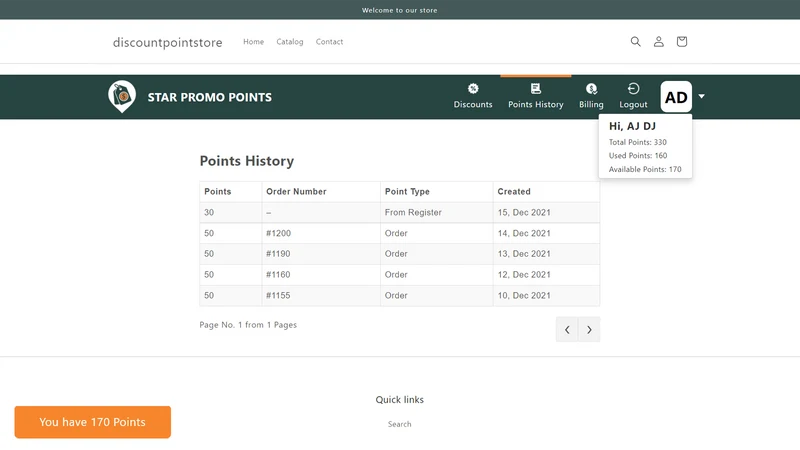Open the Catalog menu link

[290, 42]
